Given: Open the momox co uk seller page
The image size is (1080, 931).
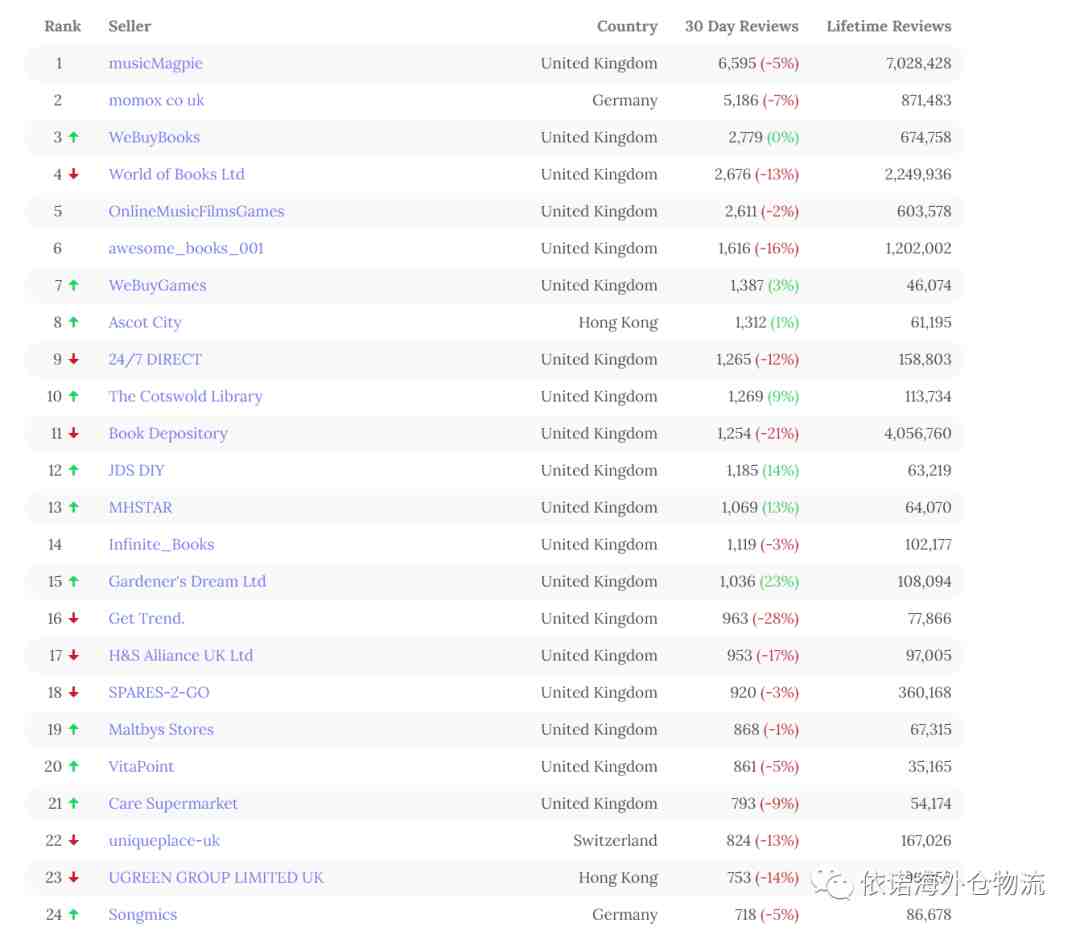Looking at the screenshot, I should (x=156, y=101).
